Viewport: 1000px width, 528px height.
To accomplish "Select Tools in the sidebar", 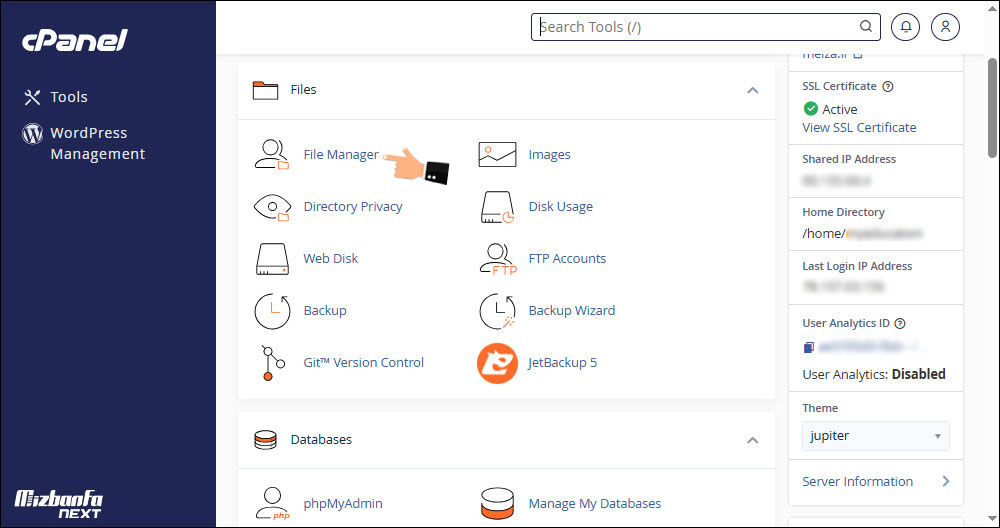I will point(69,97).
